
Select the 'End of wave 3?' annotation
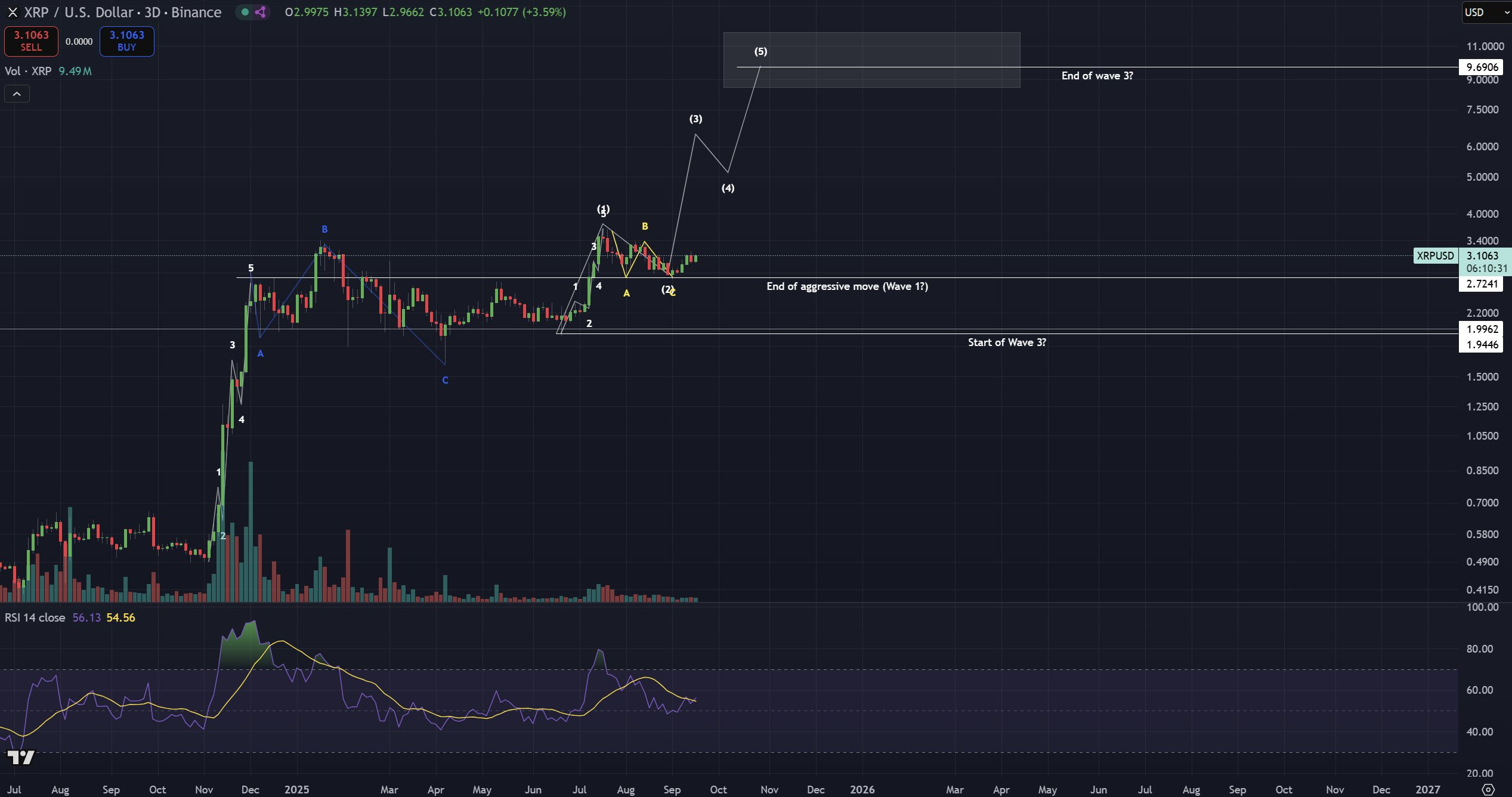(1097, 76)
